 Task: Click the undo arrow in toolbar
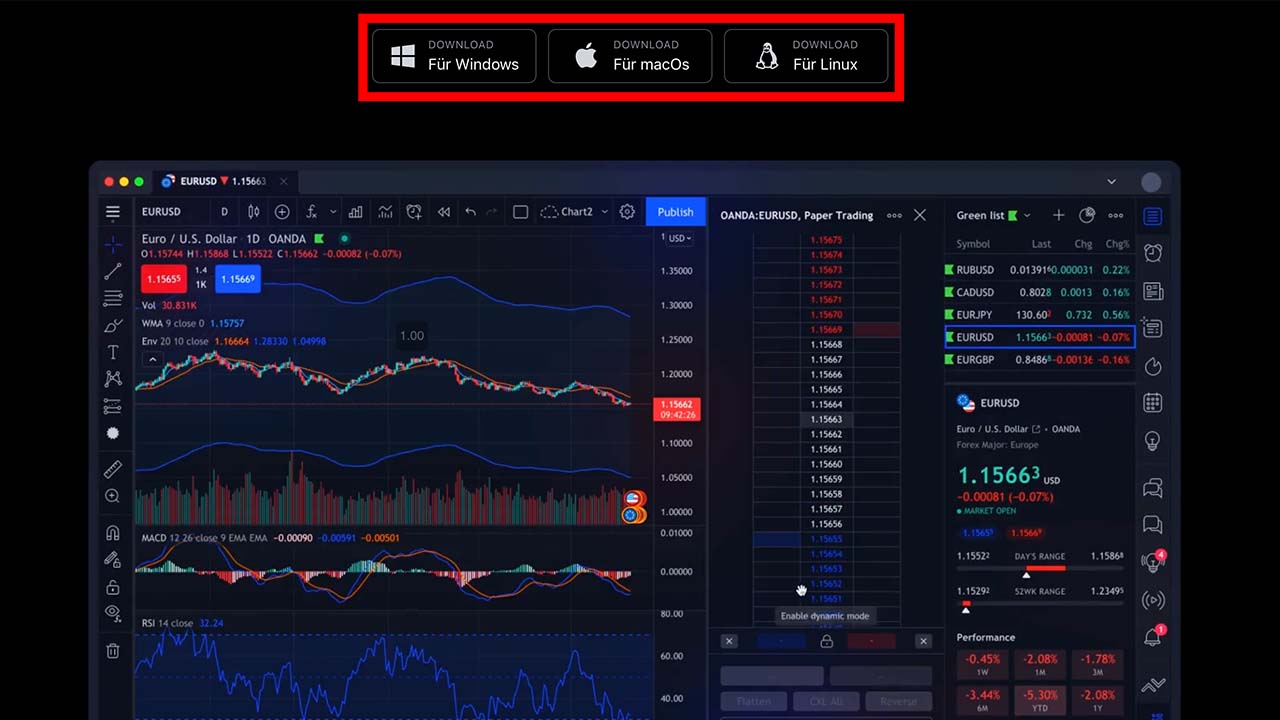coord(470,212)
